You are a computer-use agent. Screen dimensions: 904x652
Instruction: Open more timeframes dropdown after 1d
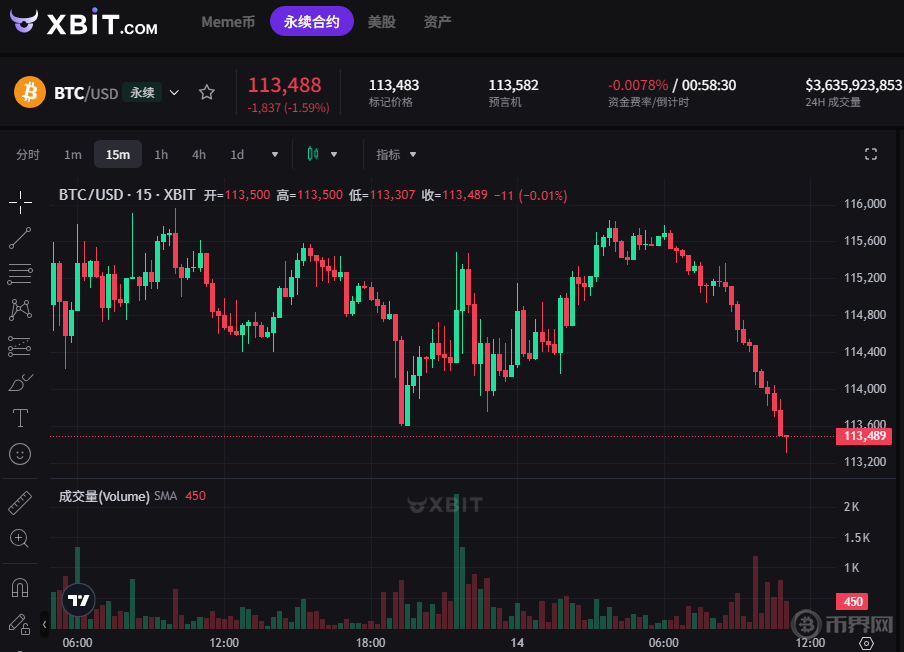coord(275,155)
